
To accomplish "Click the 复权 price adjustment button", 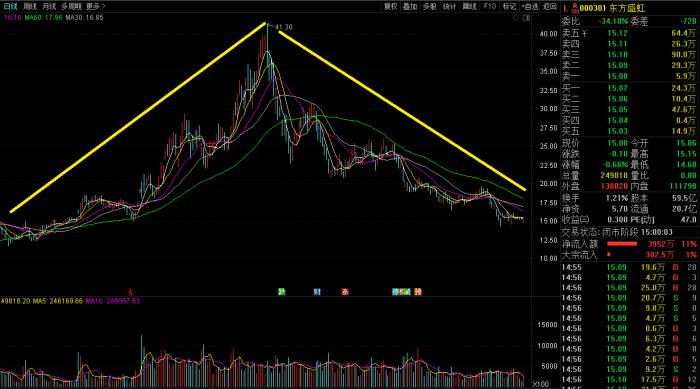I will 391,6.
